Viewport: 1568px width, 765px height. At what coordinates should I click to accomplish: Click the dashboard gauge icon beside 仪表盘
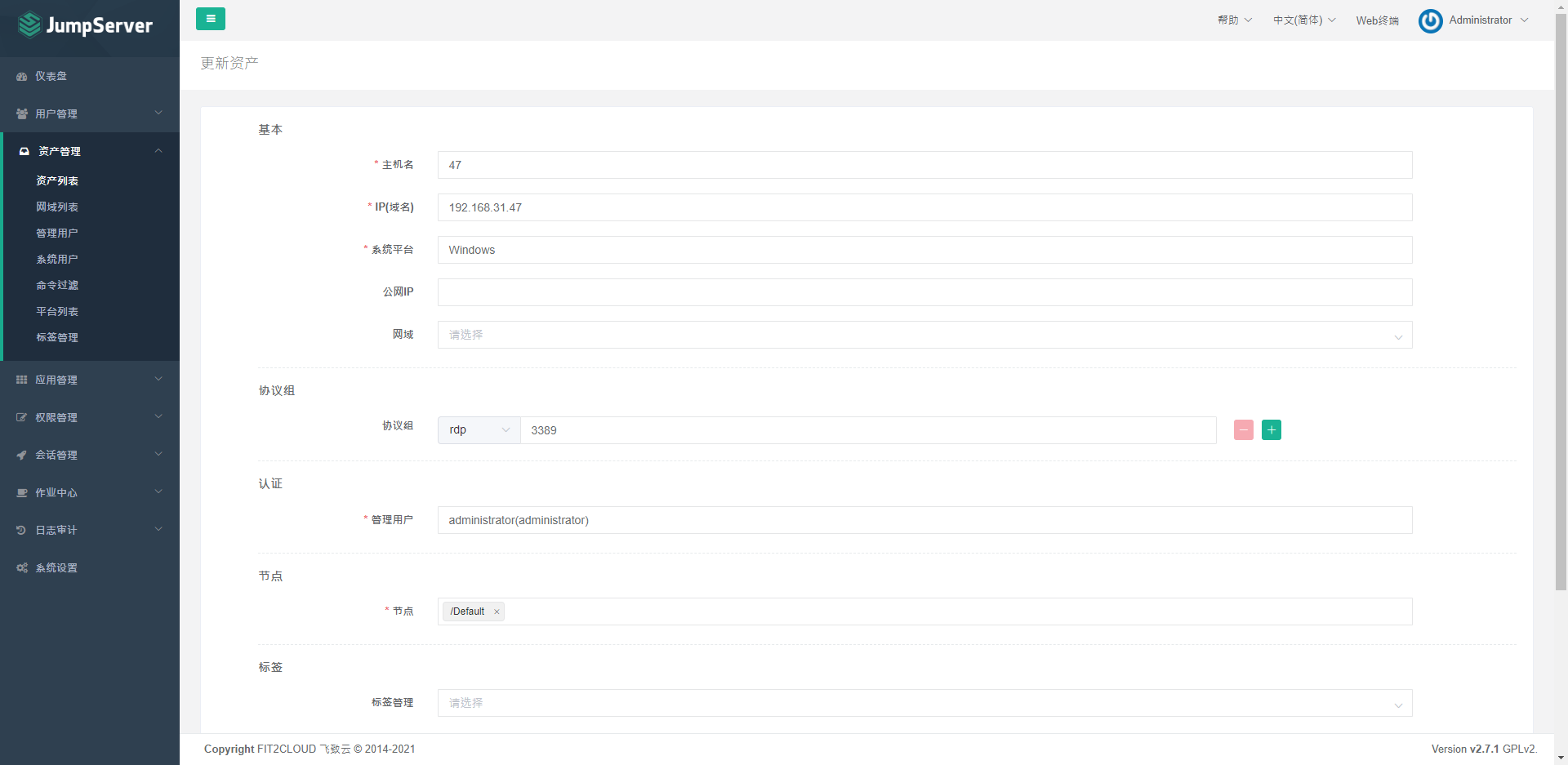pos(22,77)
